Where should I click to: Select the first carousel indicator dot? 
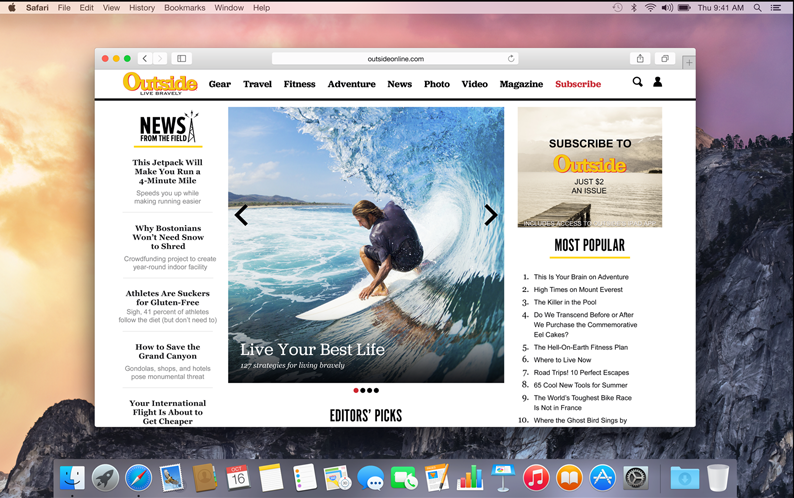356,390
